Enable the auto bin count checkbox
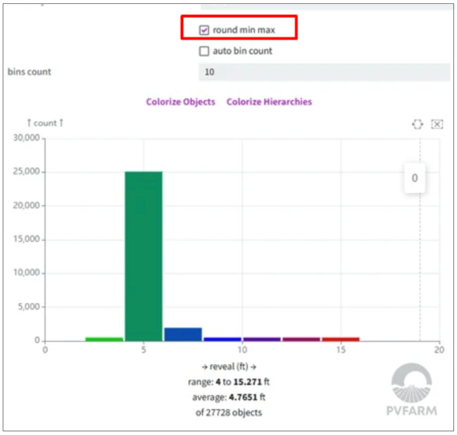This screenshot has height=435, width=457. (x=204, y=51)
